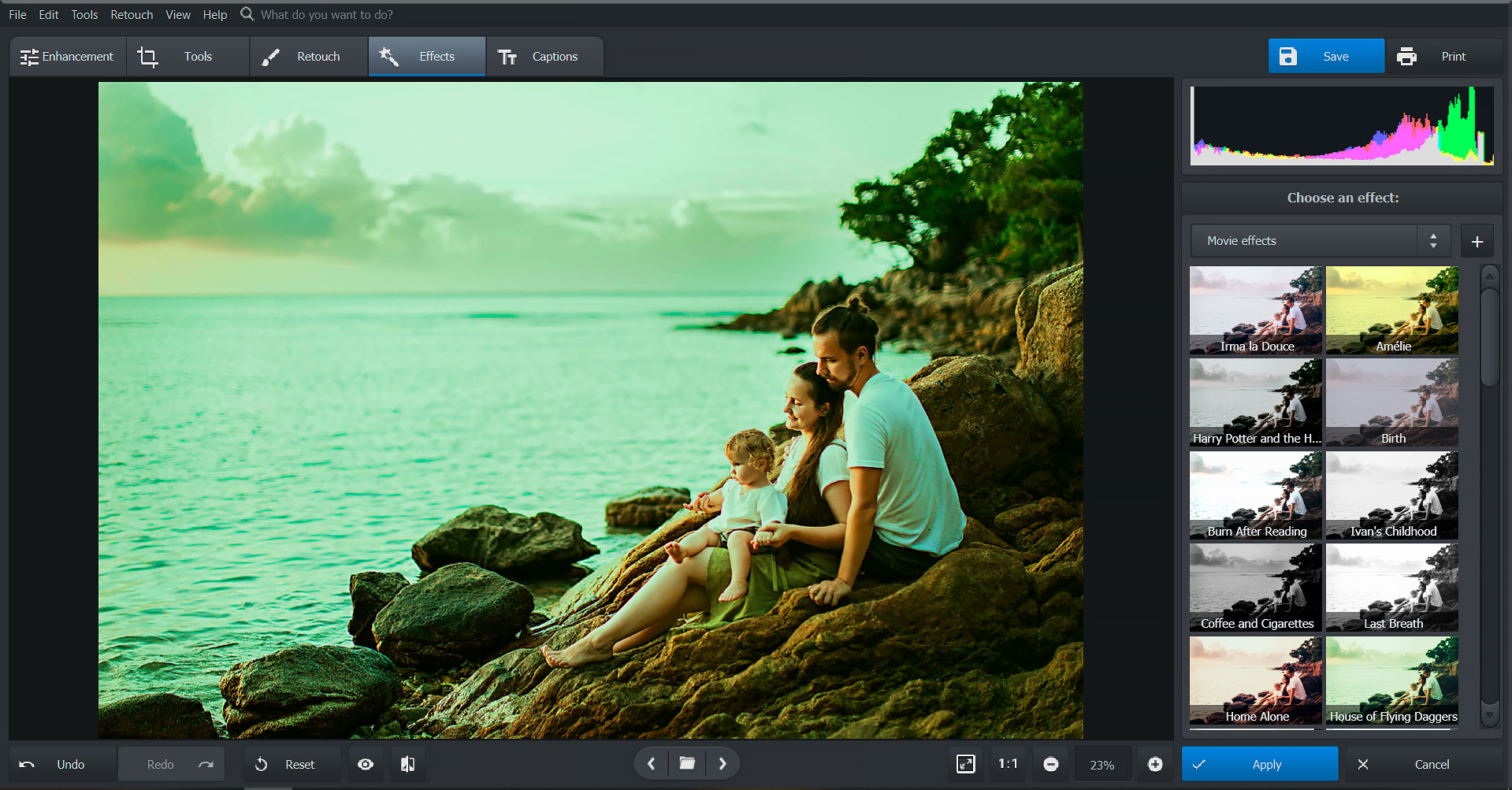
Task: Click the Save disk icon
Action: [x=1288, y=56]
